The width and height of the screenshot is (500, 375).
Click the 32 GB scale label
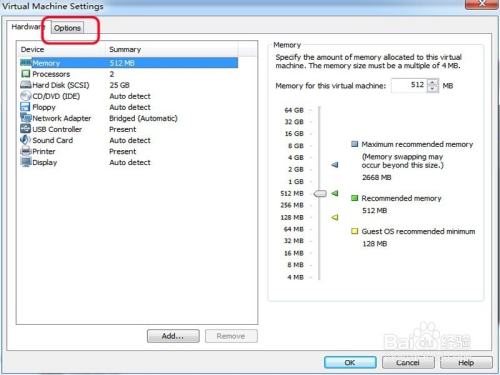(x=294, y=122)
